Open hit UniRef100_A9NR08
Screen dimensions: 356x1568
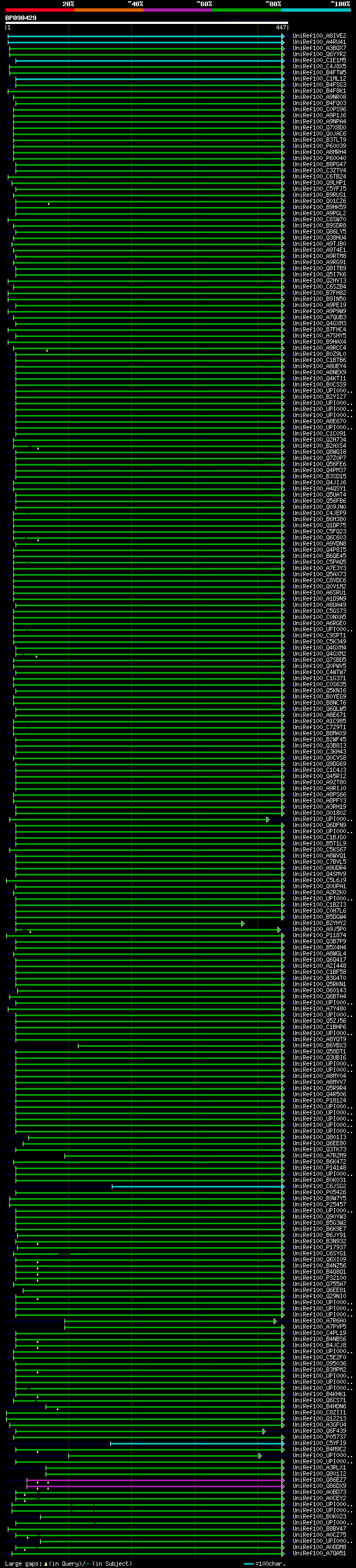(x=319, y=97)
